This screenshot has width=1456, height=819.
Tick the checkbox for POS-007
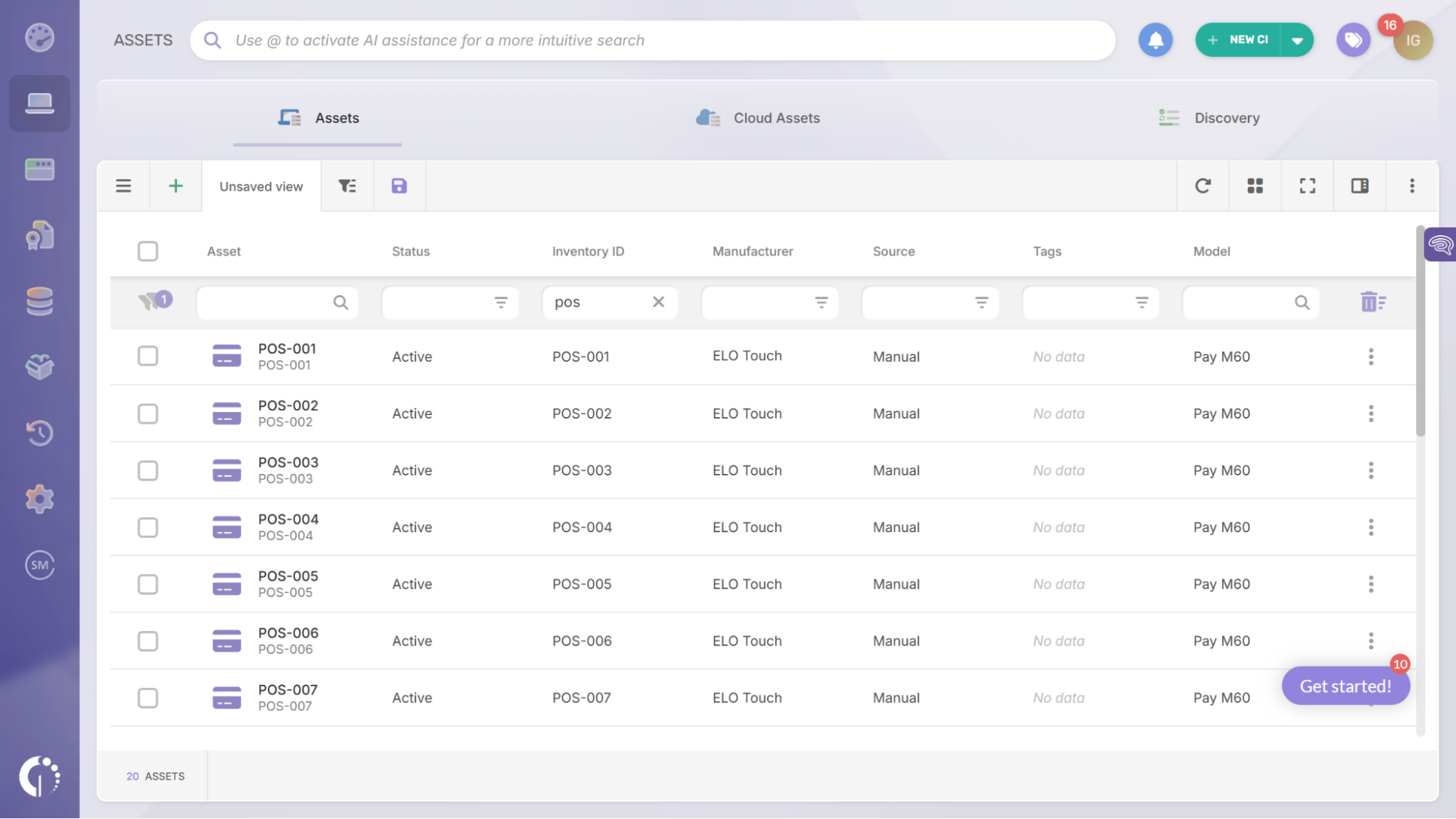tap(148, 697)
